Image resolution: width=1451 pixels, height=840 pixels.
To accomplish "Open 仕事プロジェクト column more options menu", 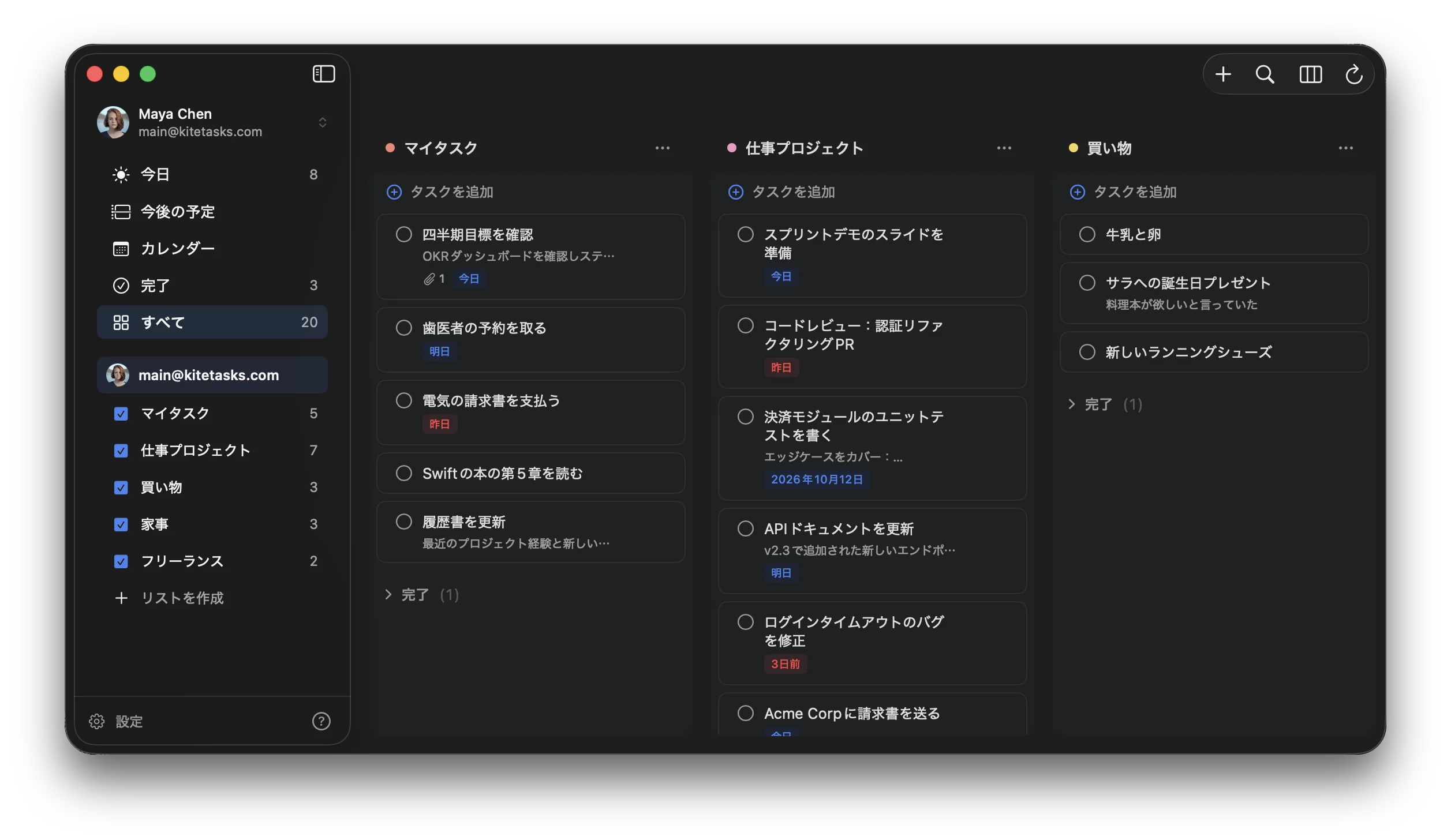I will [x=1004, y=148].
